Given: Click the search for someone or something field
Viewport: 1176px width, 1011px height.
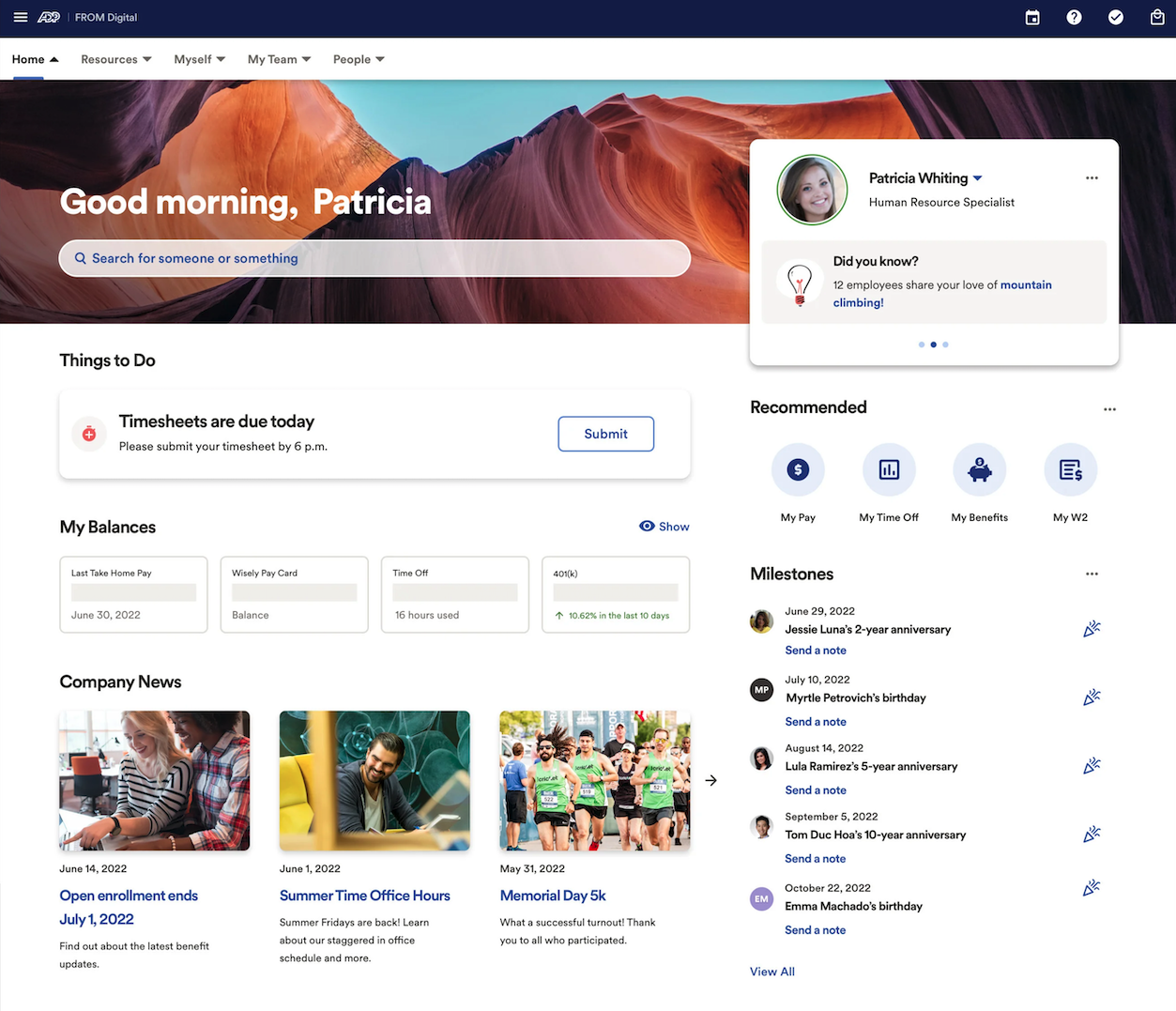Looking at the screenshot, I should pyautogui.click(x=374, y=258).
